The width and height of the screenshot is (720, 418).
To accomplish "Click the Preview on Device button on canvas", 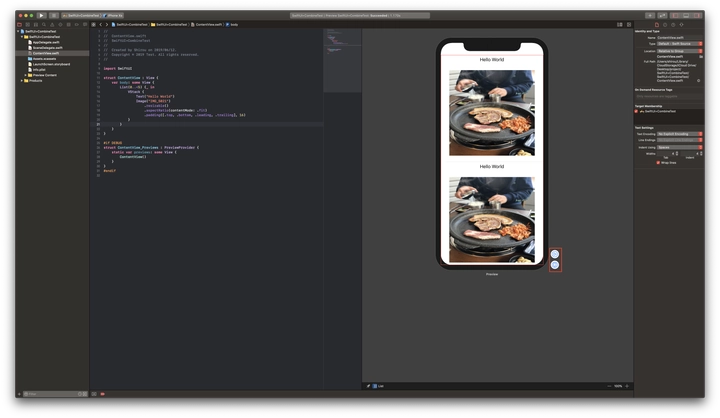I will (555, 265).
